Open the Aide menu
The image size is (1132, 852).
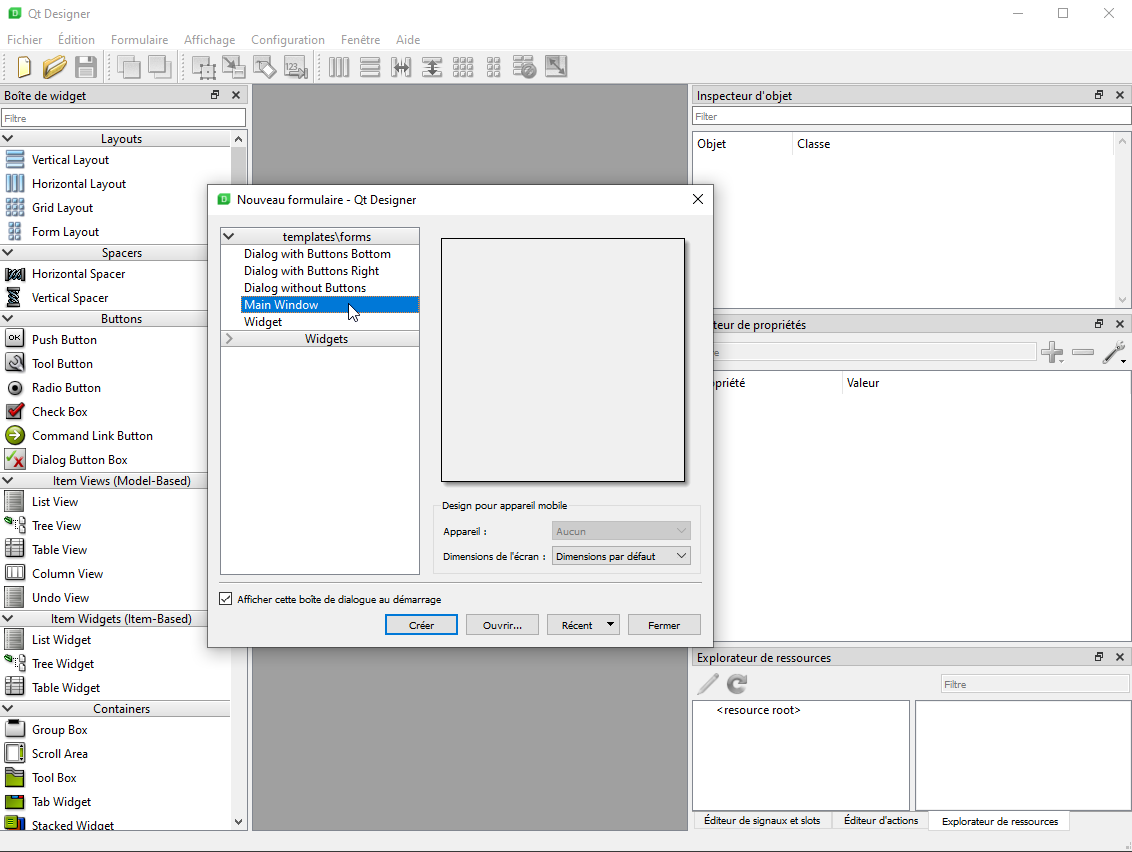tap(408, 40)
